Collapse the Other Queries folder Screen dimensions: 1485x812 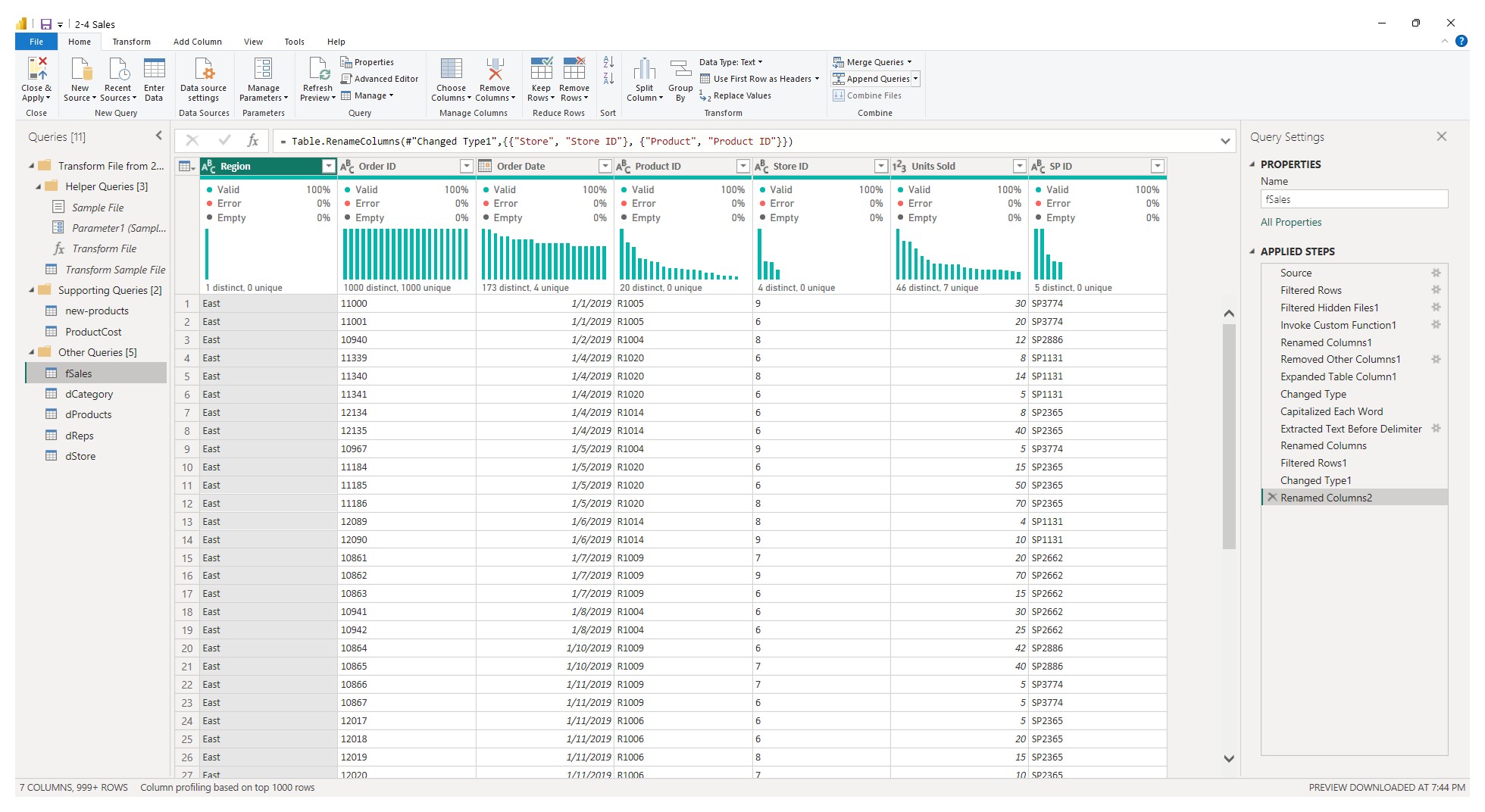[32, 352]
